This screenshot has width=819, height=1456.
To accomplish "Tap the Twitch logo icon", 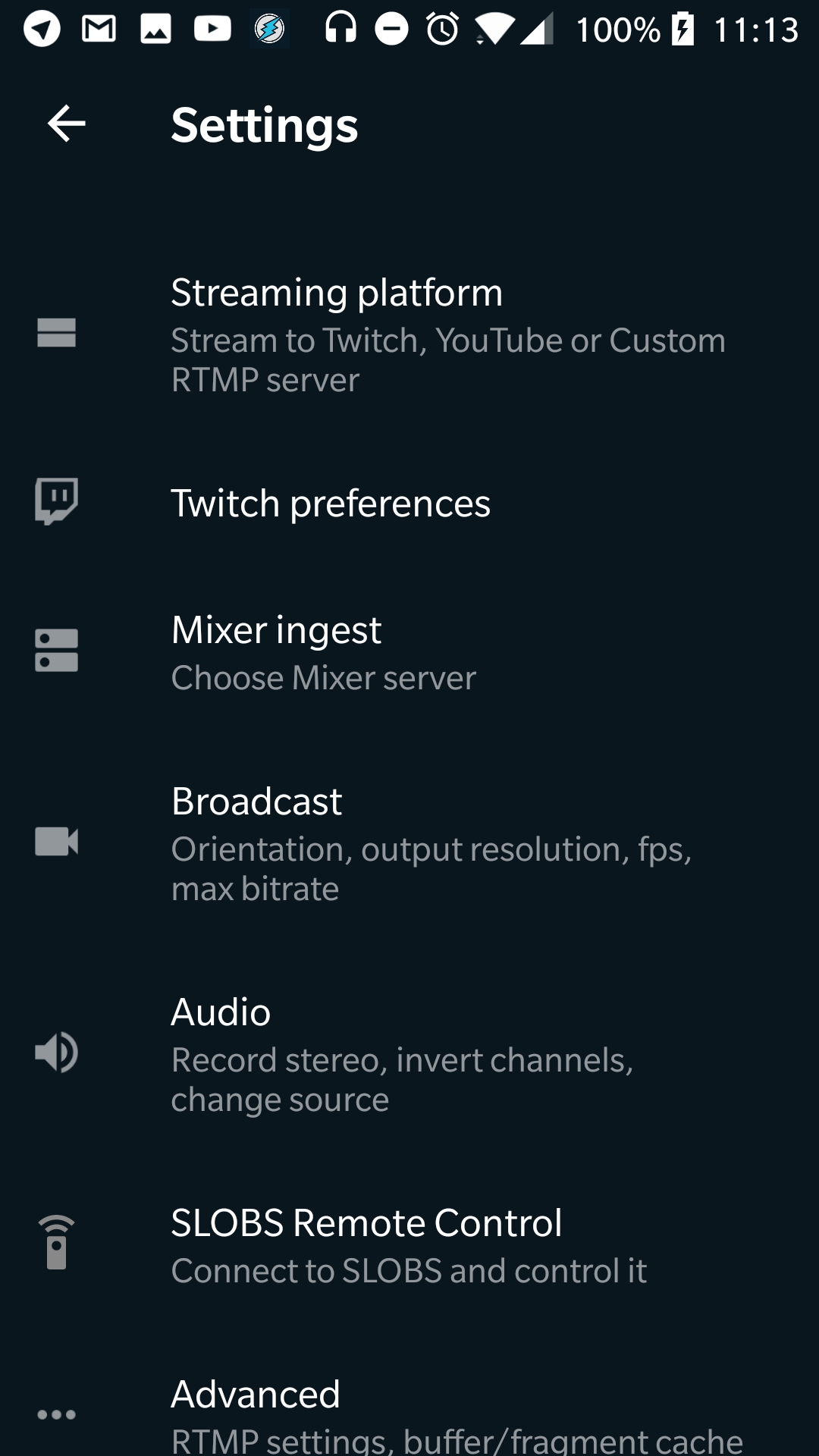I will [x=57, y=501].
